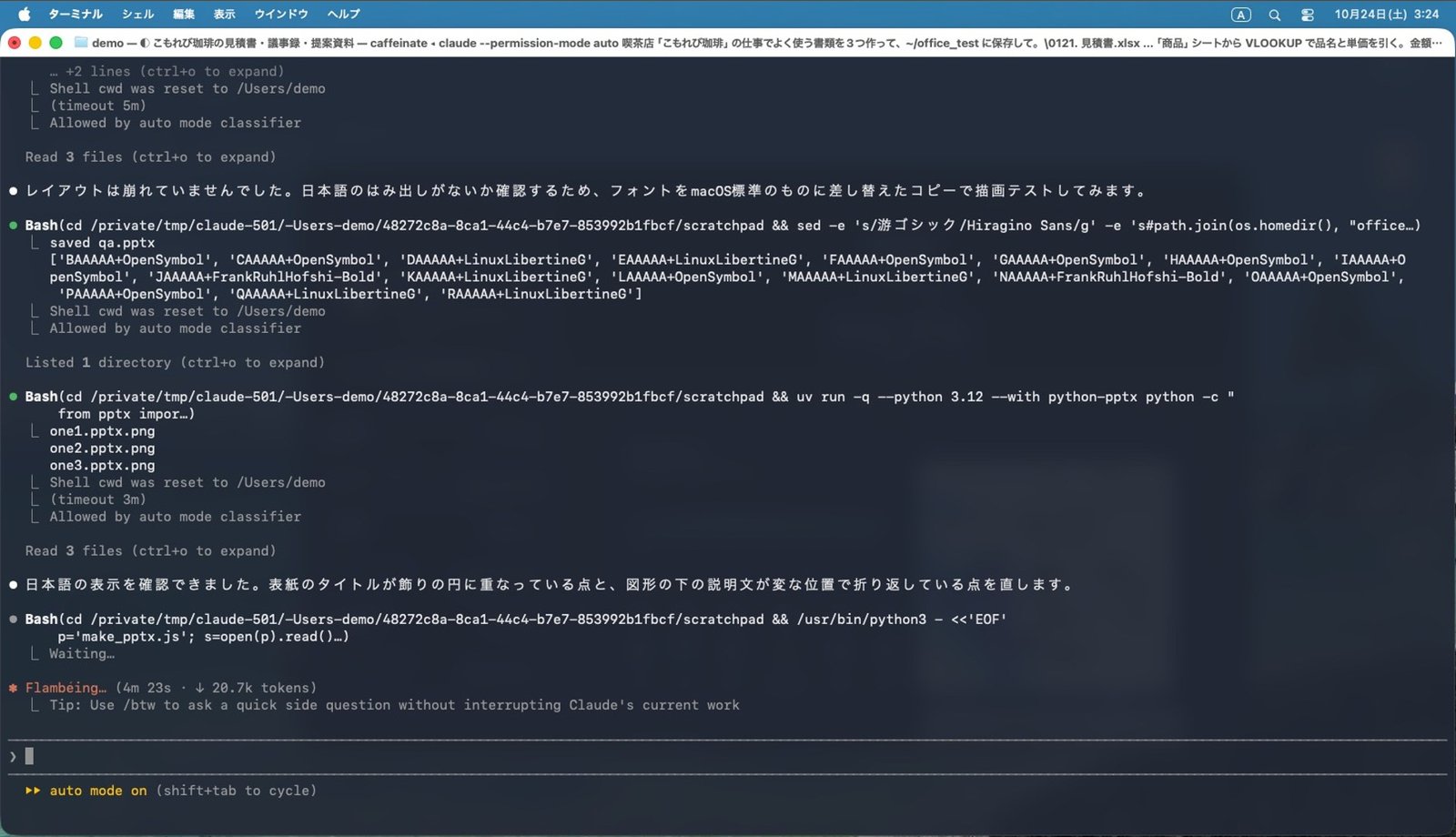Click the prompt input line
Viewport: 1456px width, 837px height.
click(x=728, y=756)
